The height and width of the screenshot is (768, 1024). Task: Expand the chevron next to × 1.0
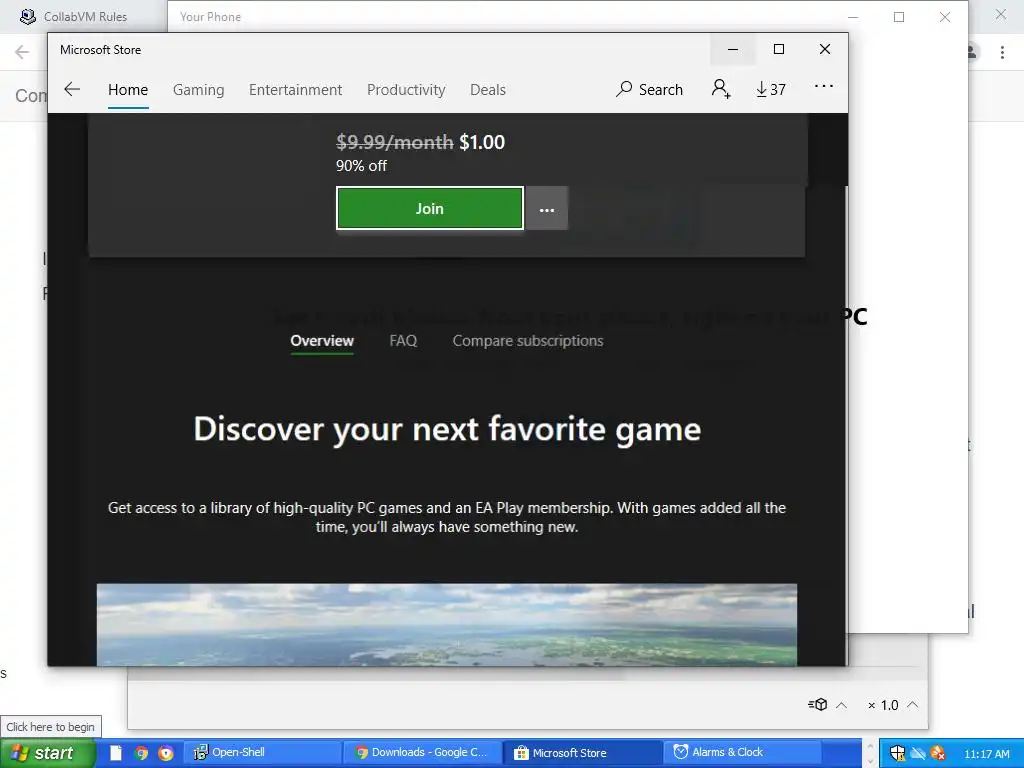[913, 704]
